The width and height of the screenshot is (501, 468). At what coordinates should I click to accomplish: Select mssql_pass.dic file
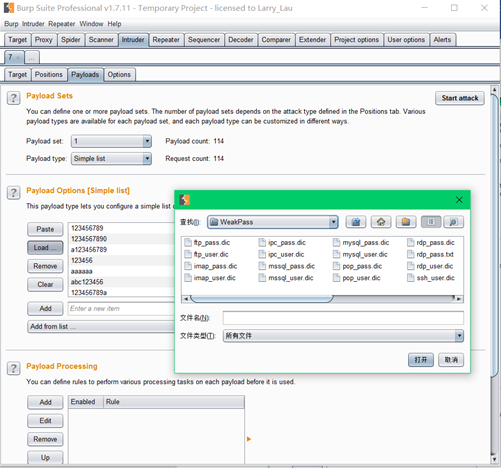287,266
